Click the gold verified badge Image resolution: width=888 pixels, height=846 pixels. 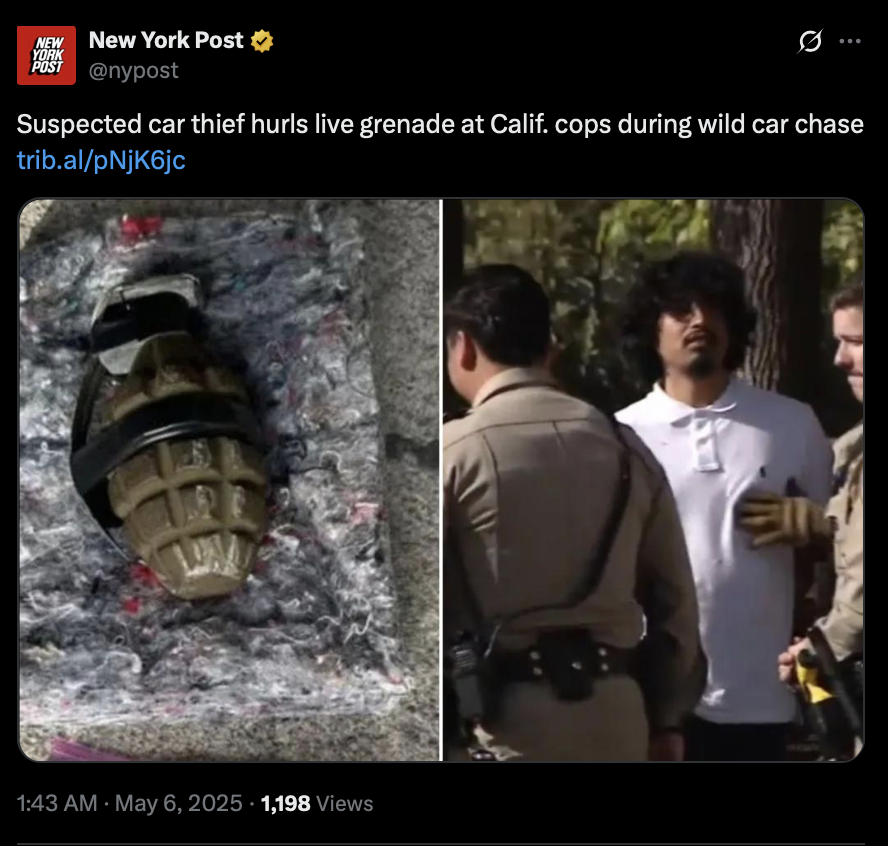(x=262, y=41)
